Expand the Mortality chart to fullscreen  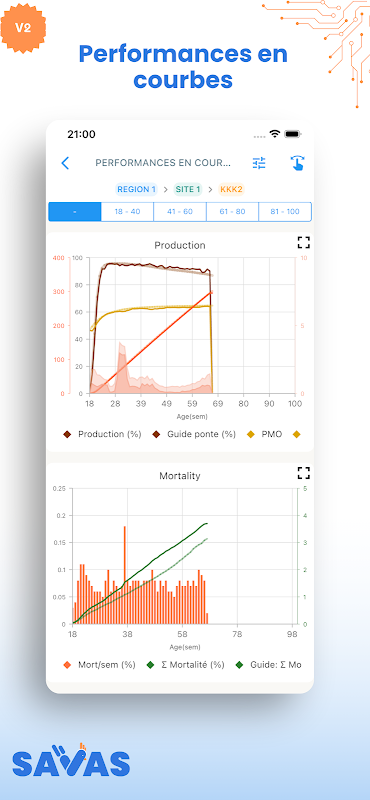tap(304, 473)
